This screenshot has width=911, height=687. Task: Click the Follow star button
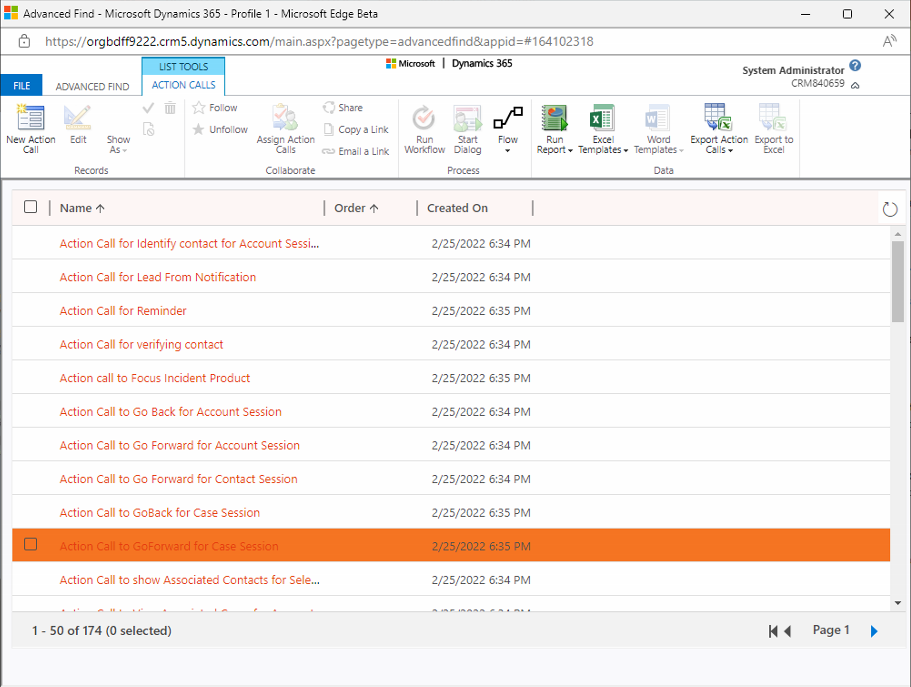[215, 108]
